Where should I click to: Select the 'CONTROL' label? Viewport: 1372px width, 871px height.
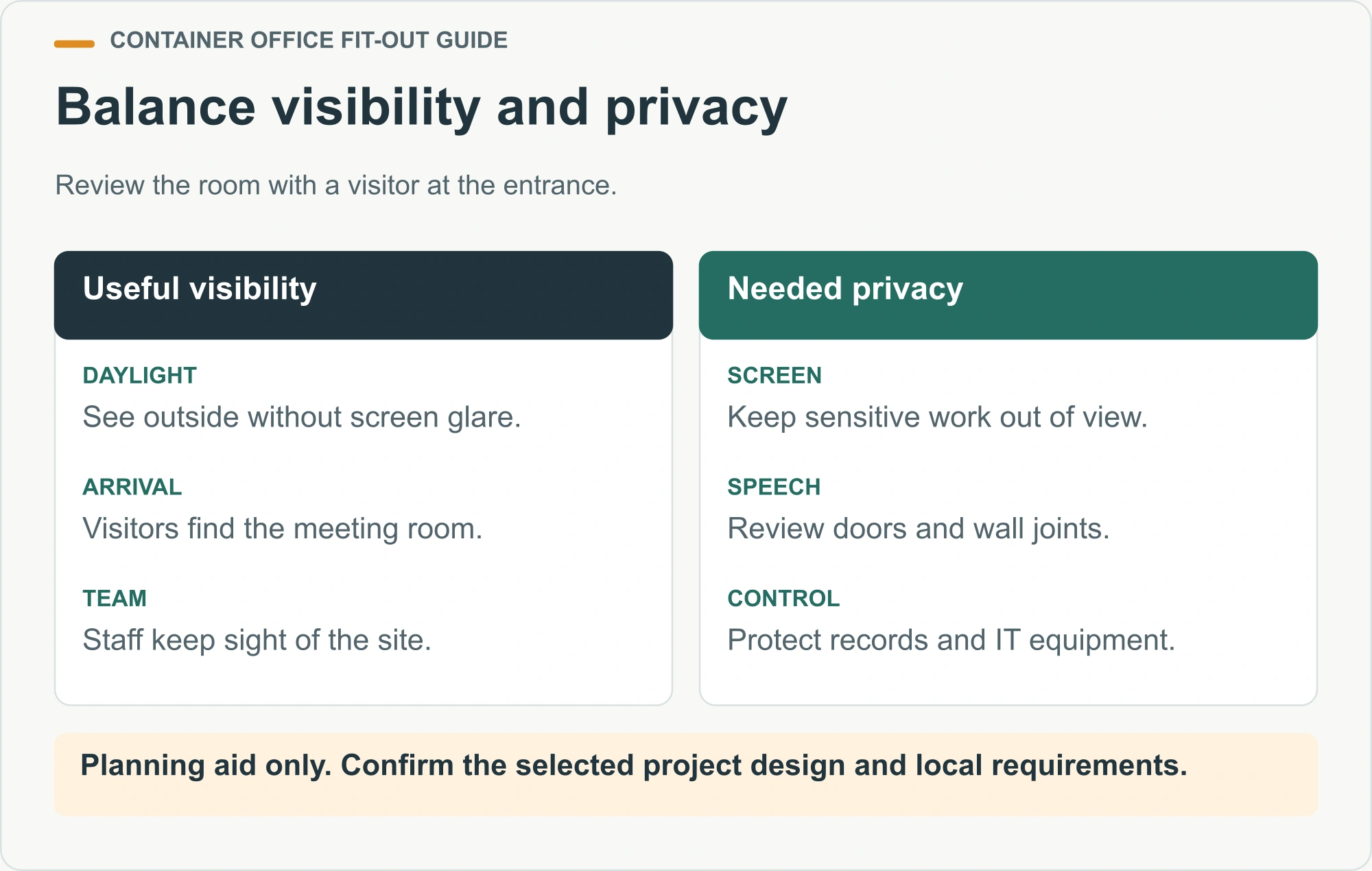(x=784, y=598)
